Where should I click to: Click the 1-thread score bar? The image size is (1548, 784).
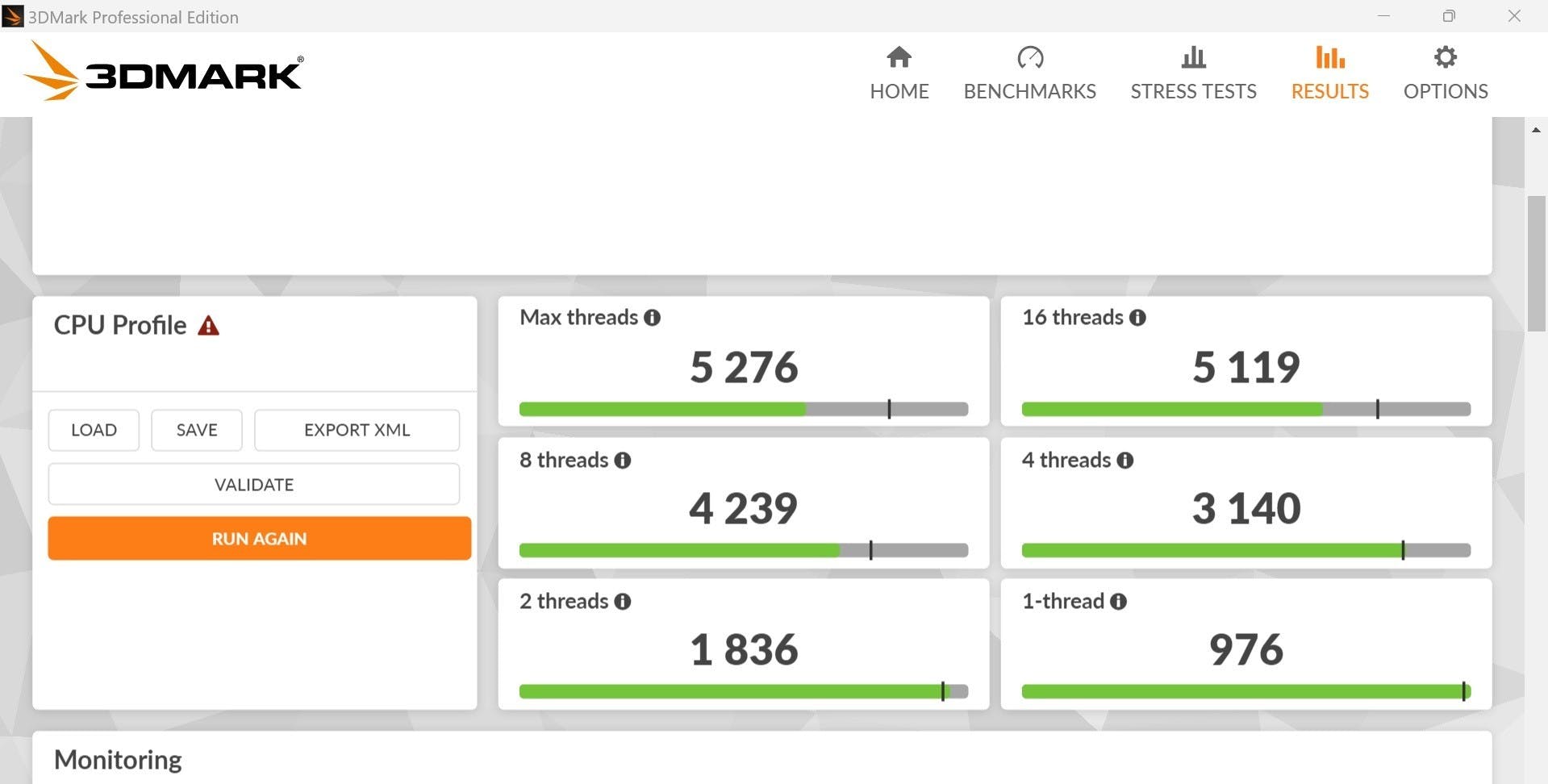(1246, 691)
